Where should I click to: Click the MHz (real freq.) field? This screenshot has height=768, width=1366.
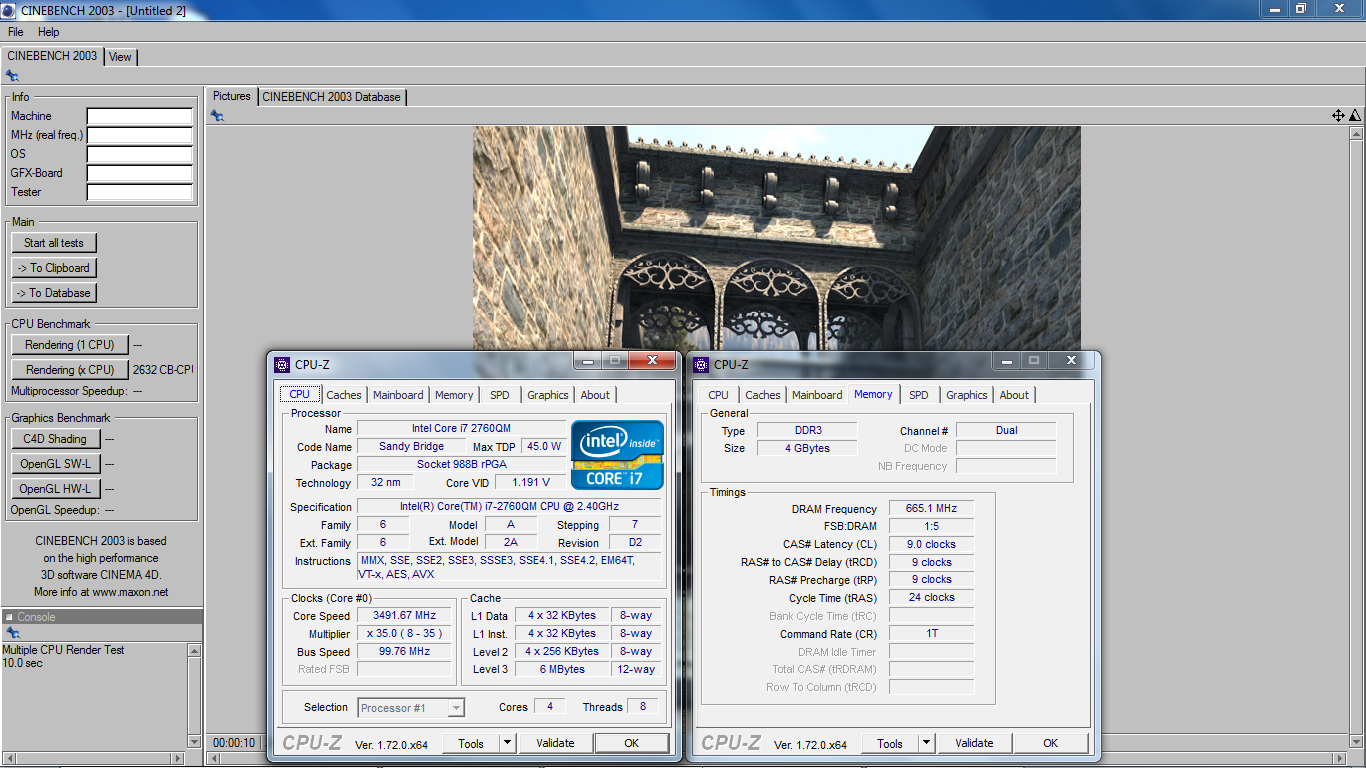[140, 136]
